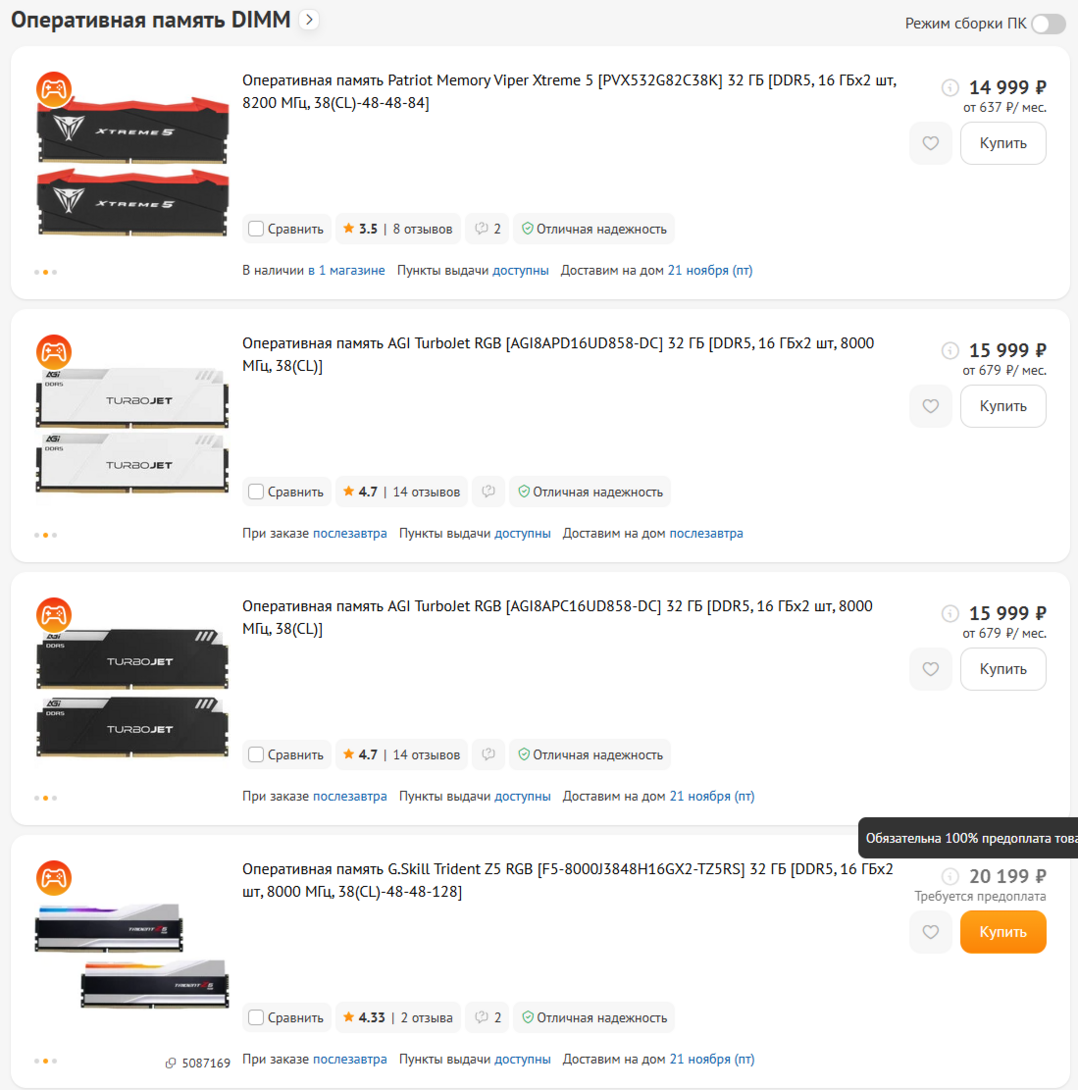The height and width of the screenshot is (1090, 1078).
Task: Tick Сравнить checkbox for G.Skill Trident Z5
Action: click(x=256, y=1017)
